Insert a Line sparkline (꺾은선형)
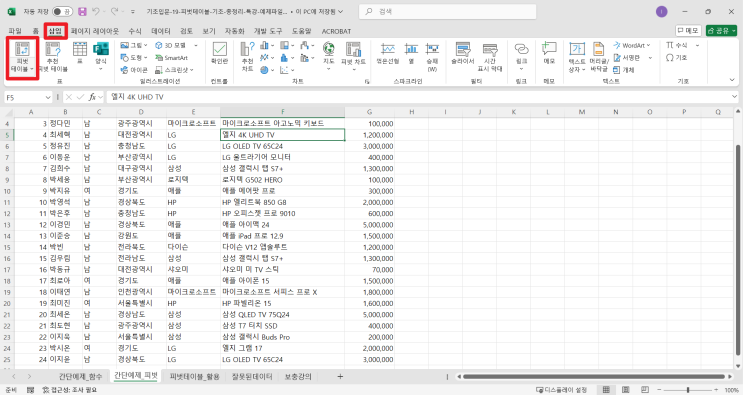 tap(388, 54)
